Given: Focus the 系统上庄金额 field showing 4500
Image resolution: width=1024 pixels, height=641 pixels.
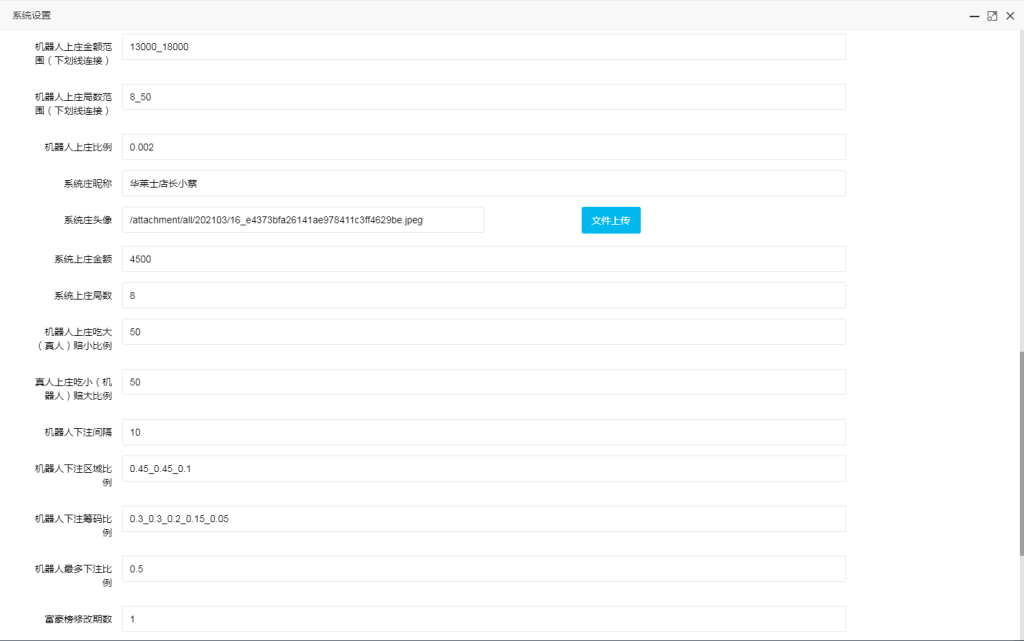Looking at the screenshot, I should click(483, 259).
